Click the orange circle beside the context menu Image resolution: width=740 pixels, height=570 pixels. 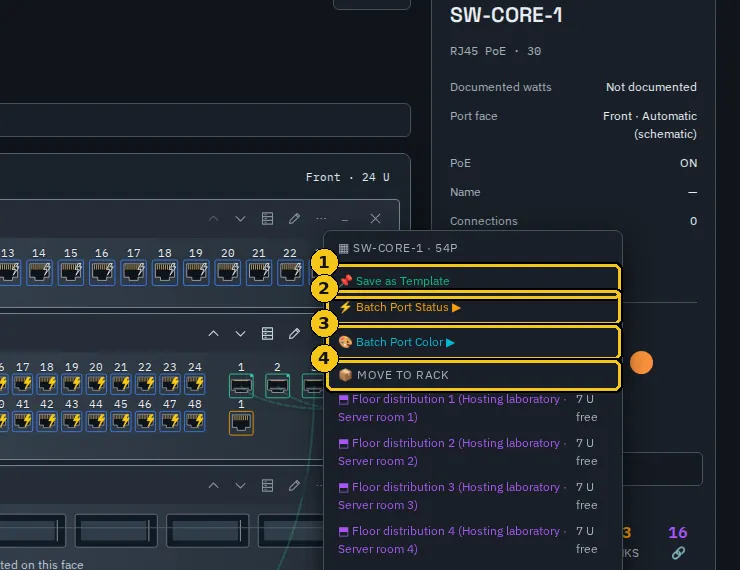pos(641,362)
